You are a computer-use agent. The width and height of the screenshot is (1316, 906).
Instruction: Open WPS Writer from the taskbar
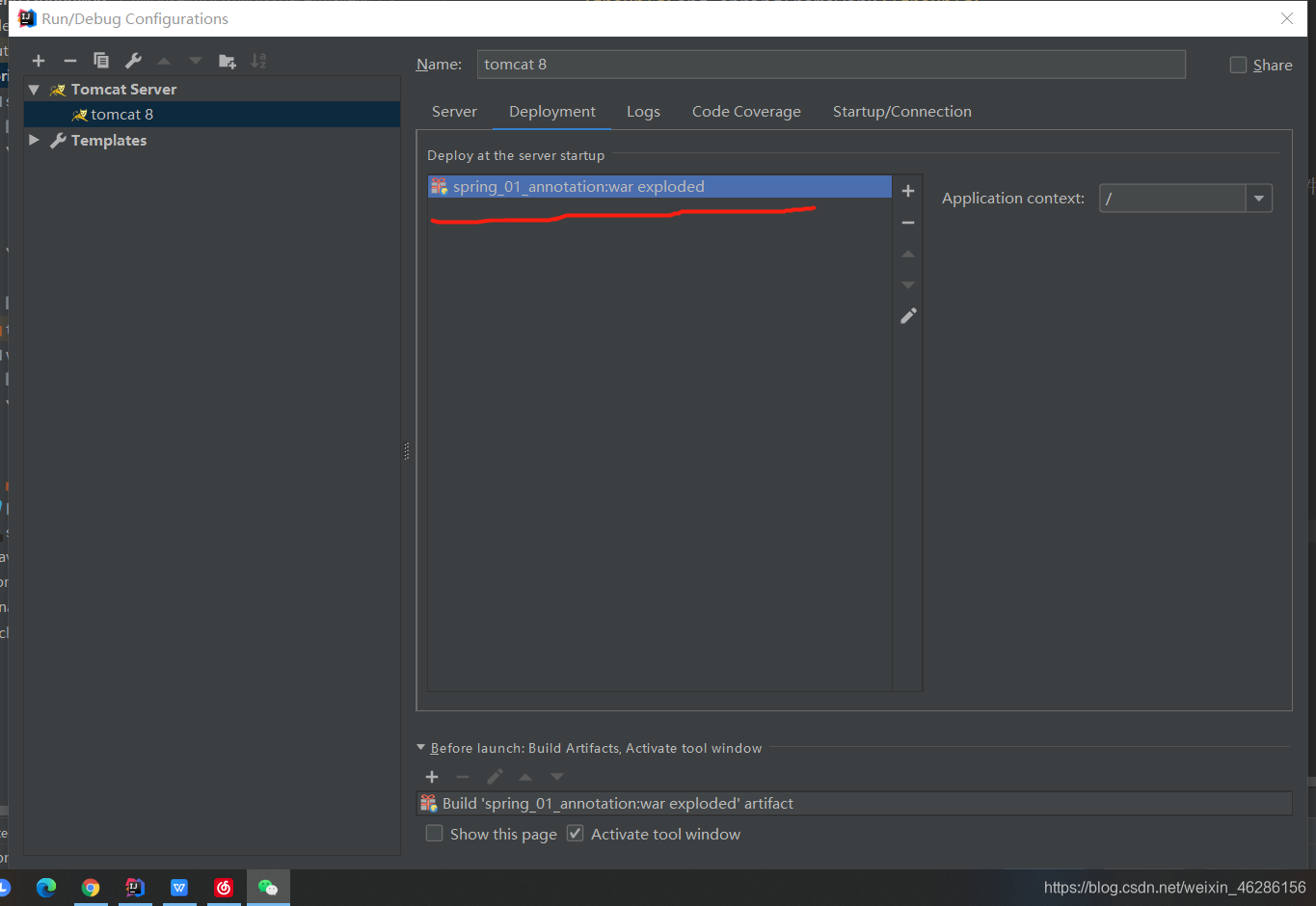[179, 888]
